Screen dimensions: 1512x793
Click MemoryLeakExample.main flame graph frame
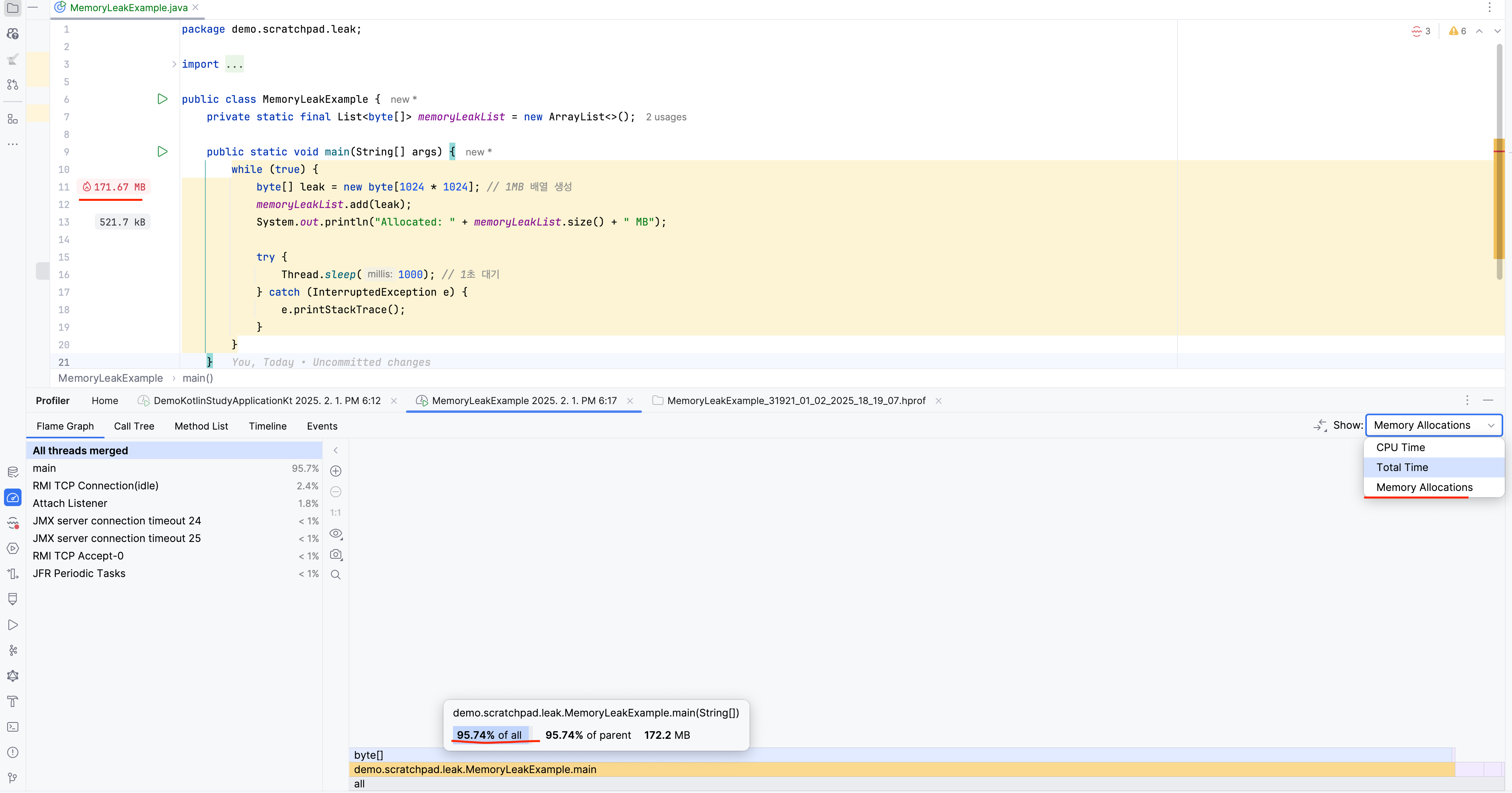(x=902, y=769)
